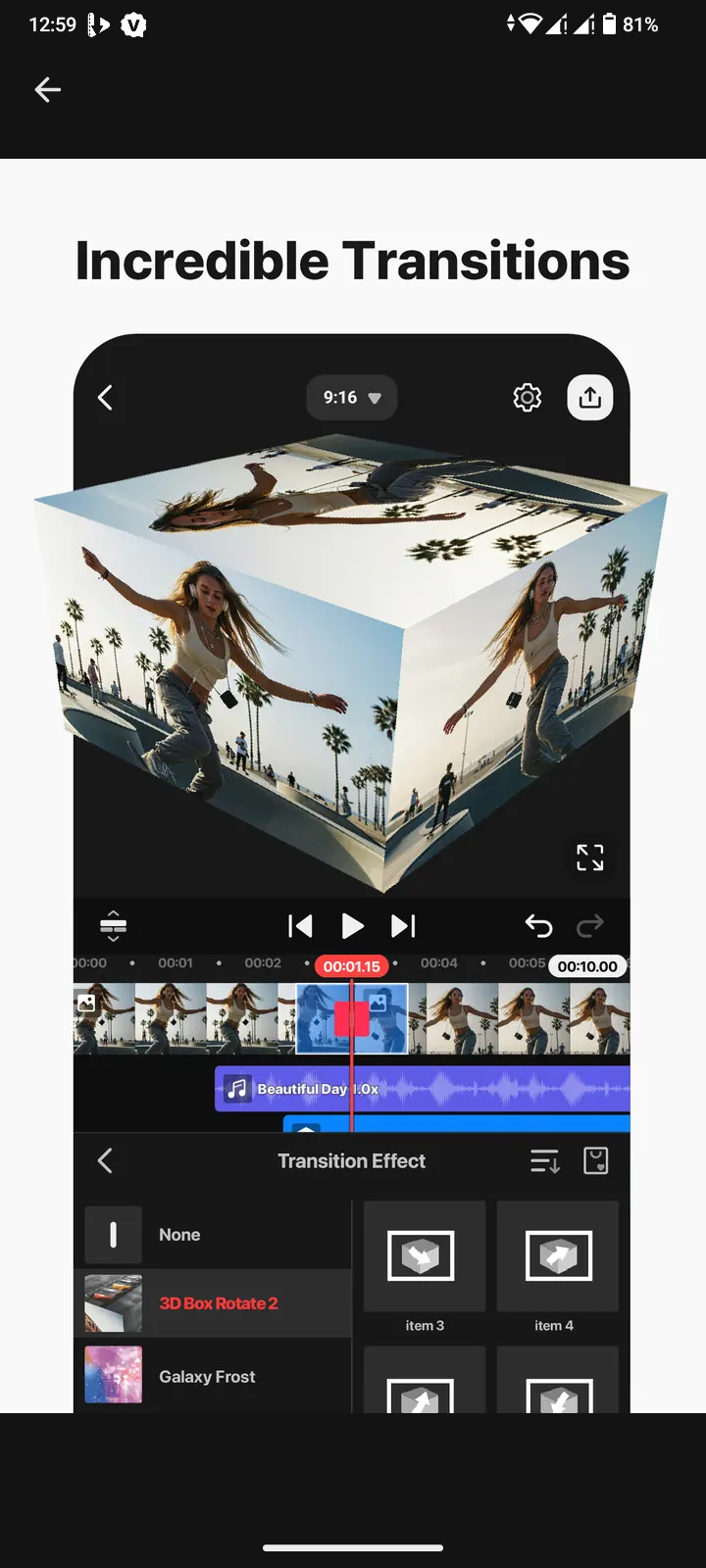This screenshot has width=706, height=1568.
Task: Tap the Wi-Fi status icon
Action: tap(530, 24)
